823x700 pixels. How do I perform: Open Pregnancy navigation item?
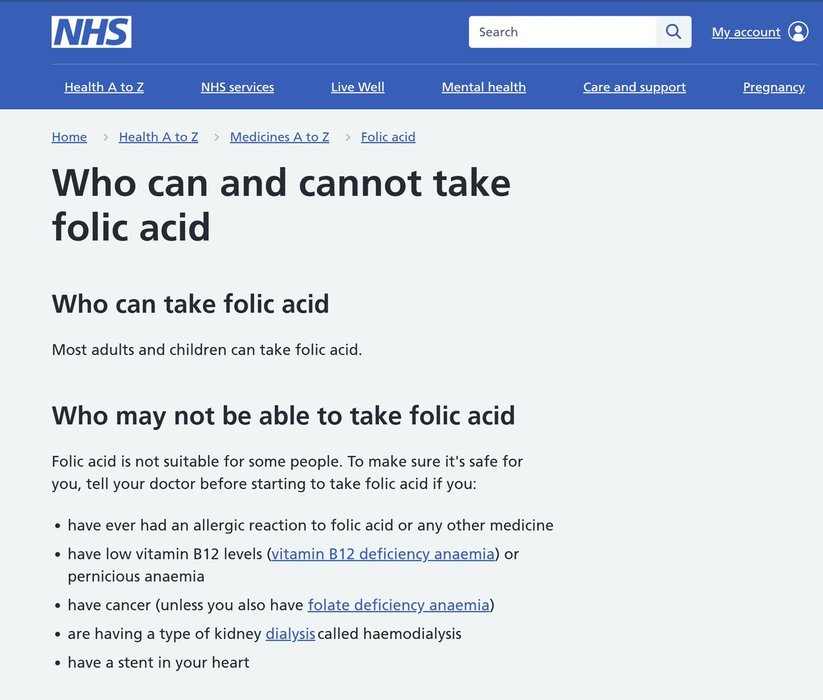[773, 87]
